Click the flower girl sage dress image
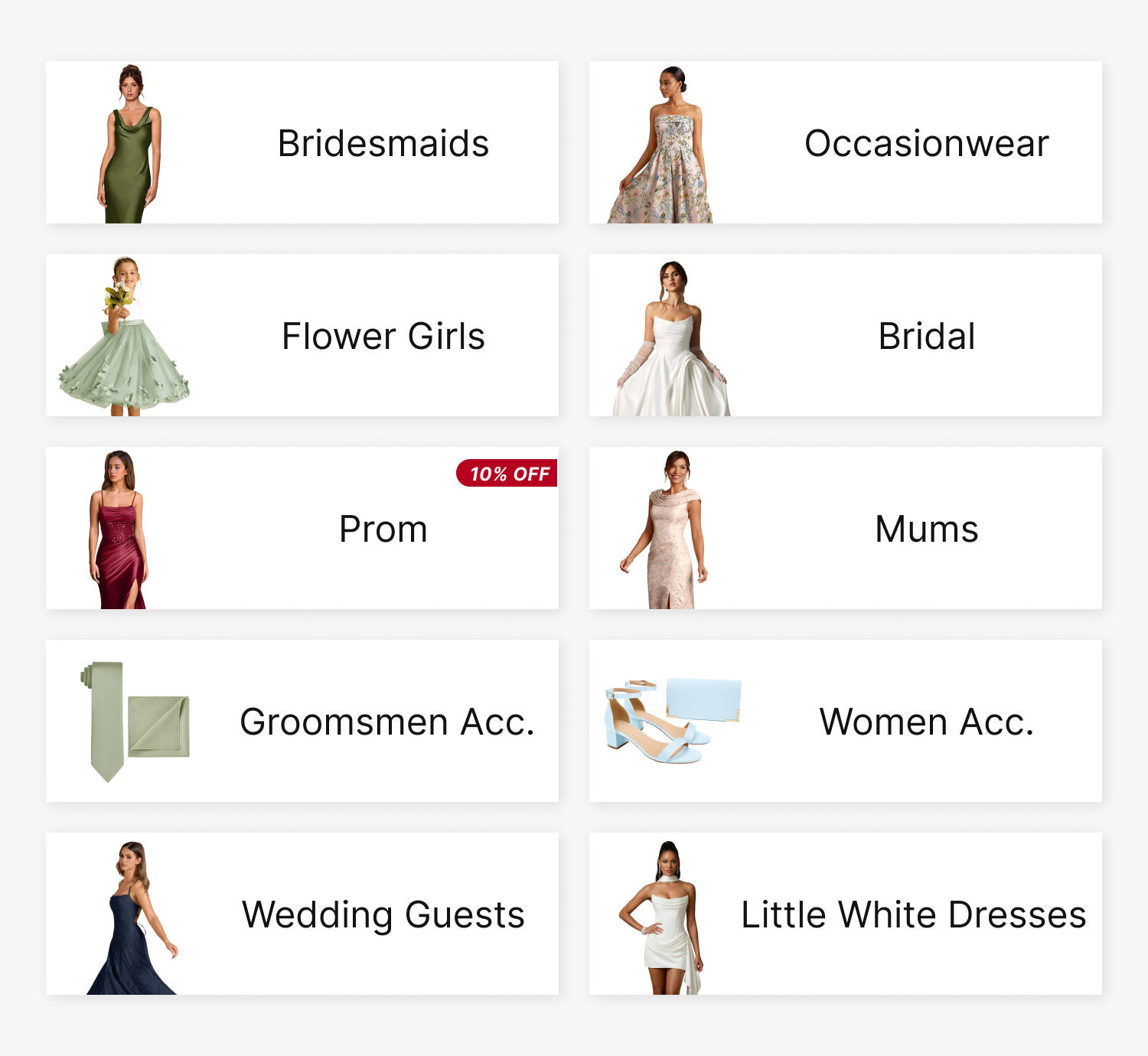The image size is (1148, 1056). pos(124,336)
